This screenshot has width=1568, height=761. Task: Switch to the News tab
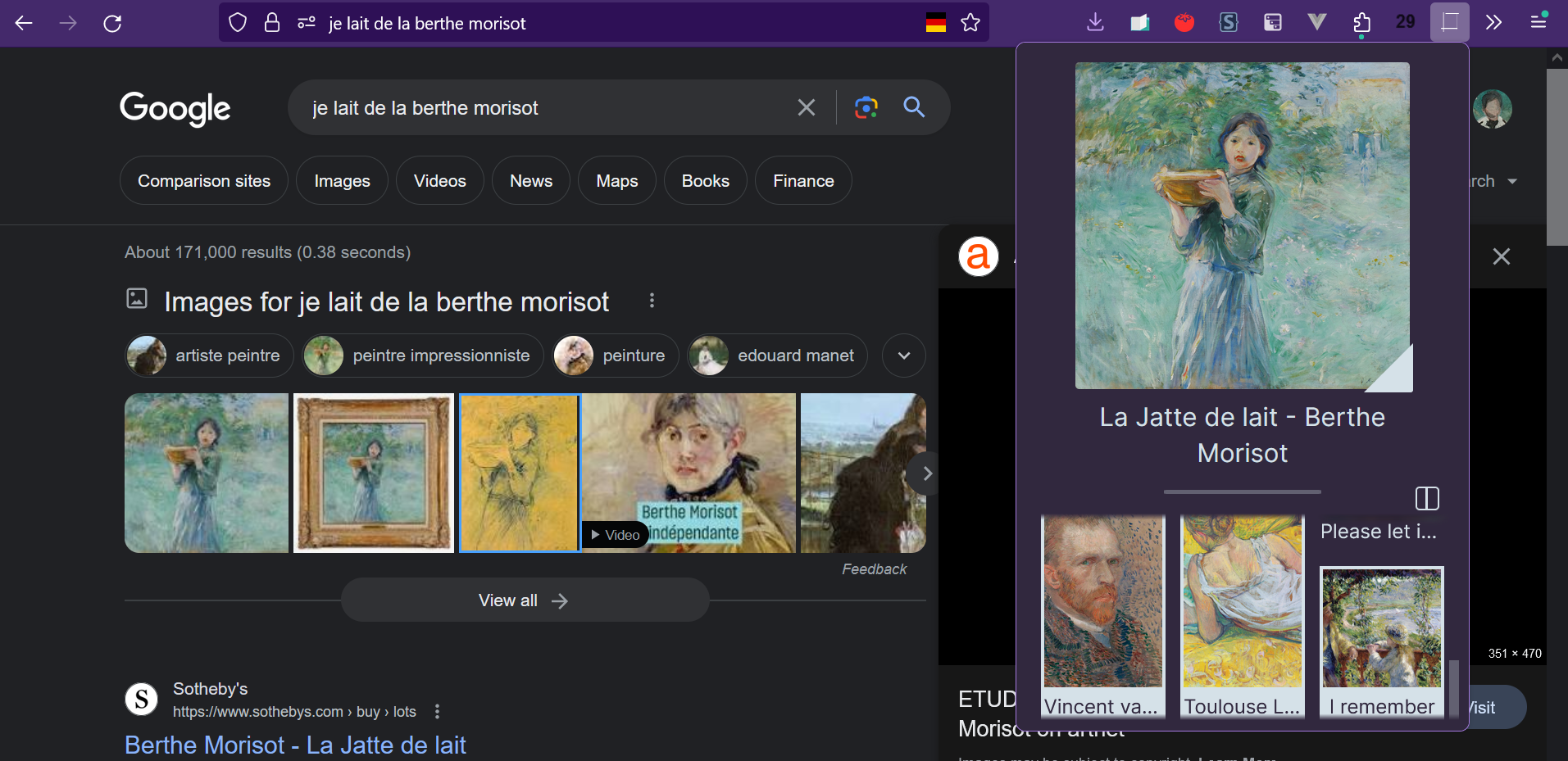tap(531, 181)
